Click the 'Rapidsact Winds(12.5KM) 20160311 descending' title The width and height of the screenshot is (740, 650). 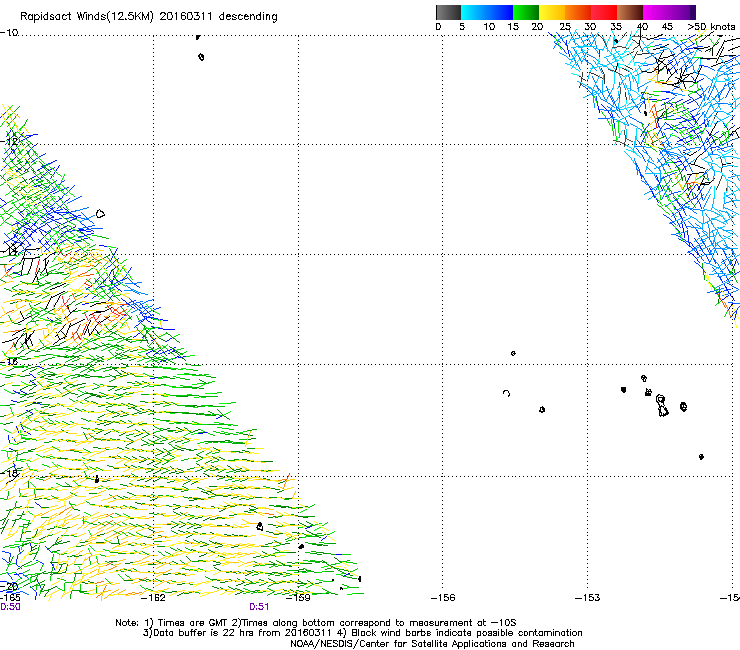(x=149, y=17)
